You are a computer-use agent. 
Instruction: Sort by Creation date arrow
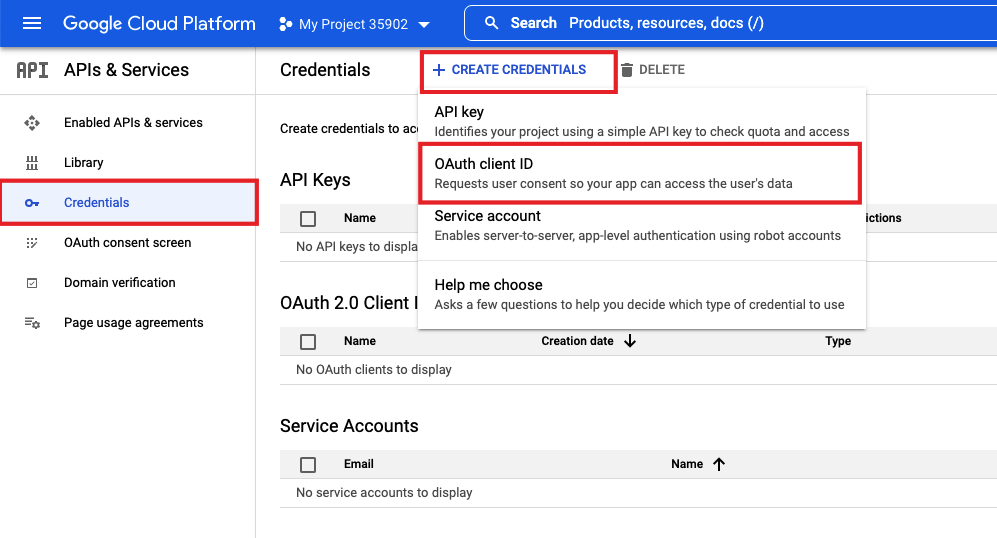[630, 341]
